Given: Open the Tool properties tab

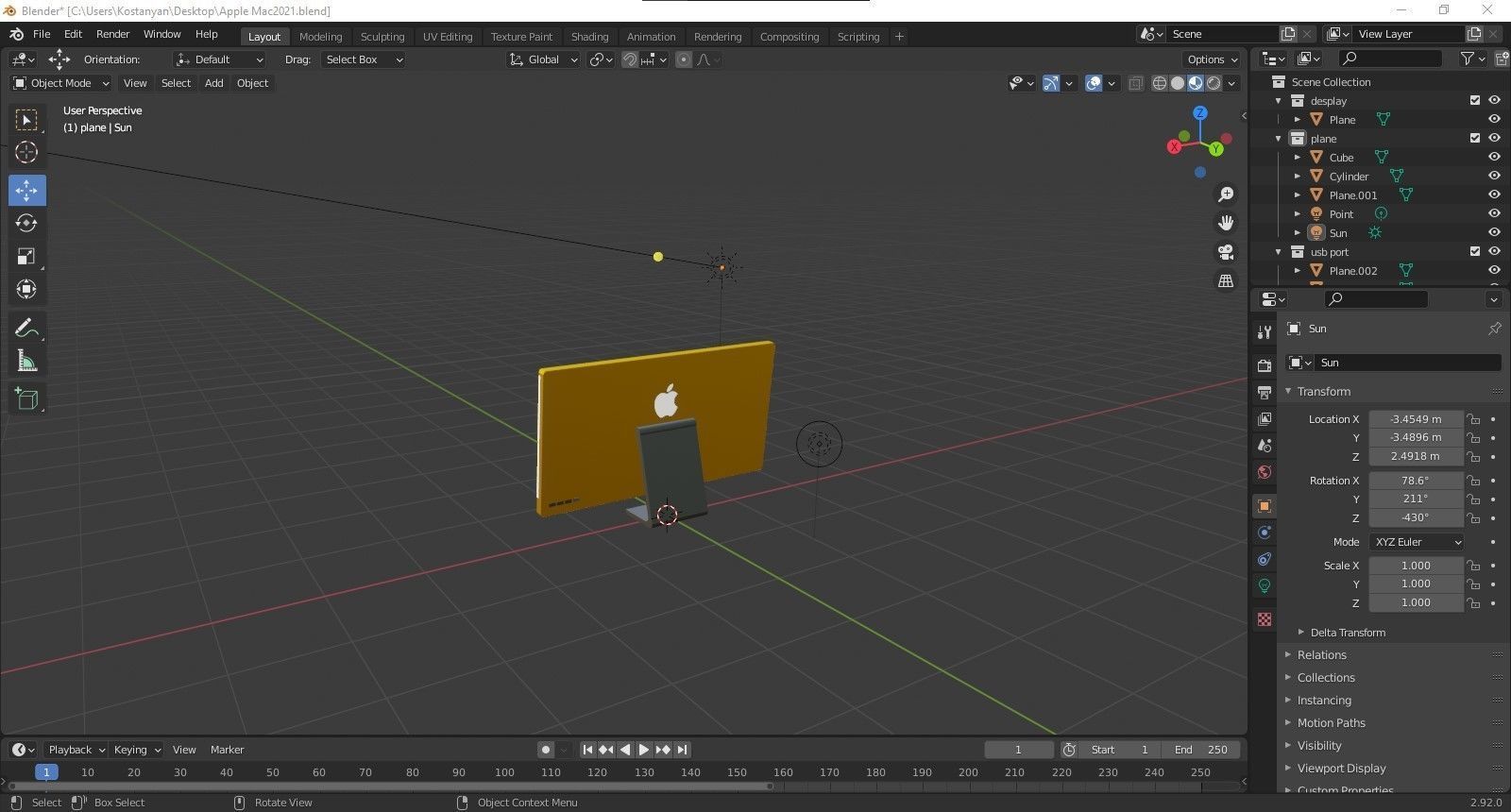Looking at the screenshot, I should pyautogui.click(x=1265, y=332).
